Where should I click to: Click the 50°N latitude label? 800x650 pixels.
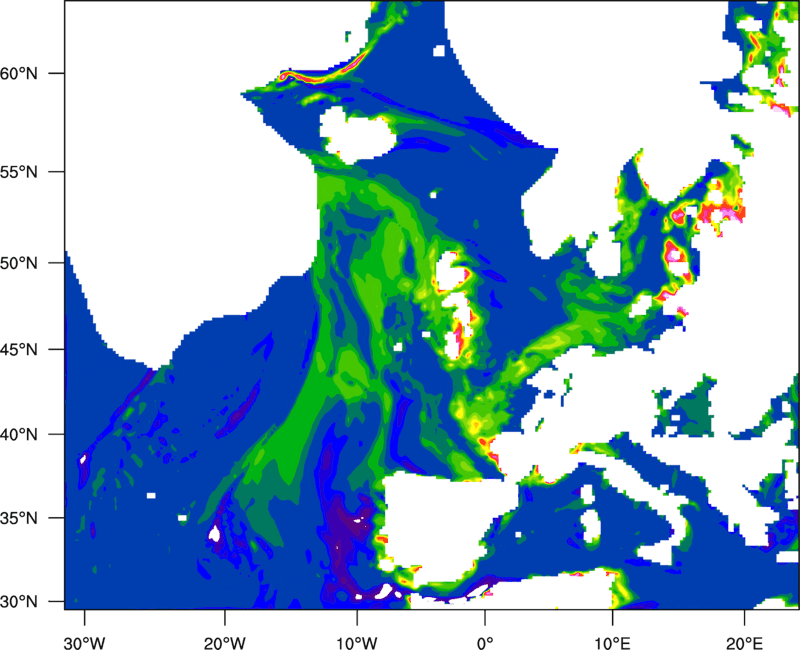click(x=19, y=263)
